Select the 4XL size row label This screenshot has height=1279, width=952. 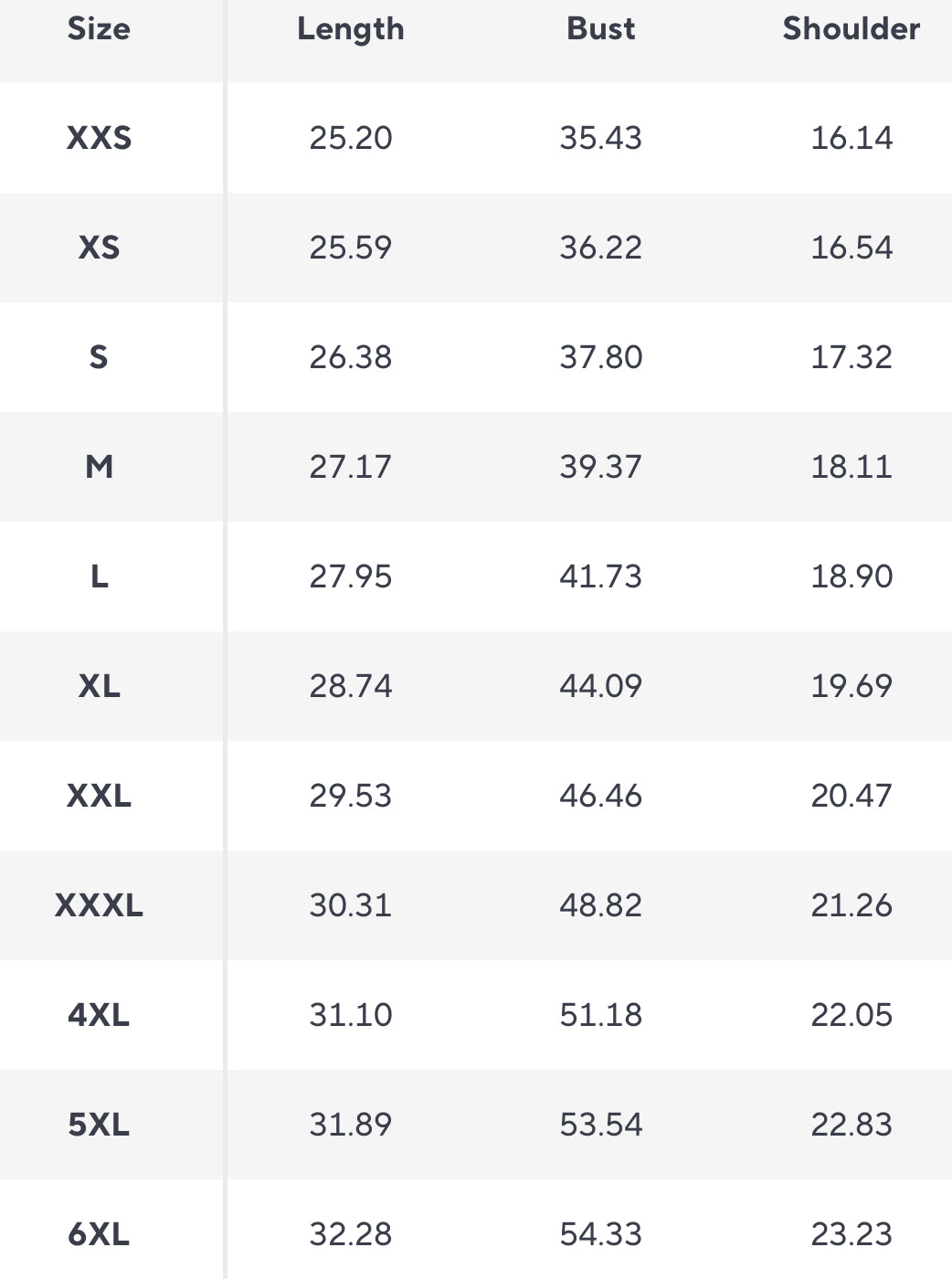pos(99,1015)
